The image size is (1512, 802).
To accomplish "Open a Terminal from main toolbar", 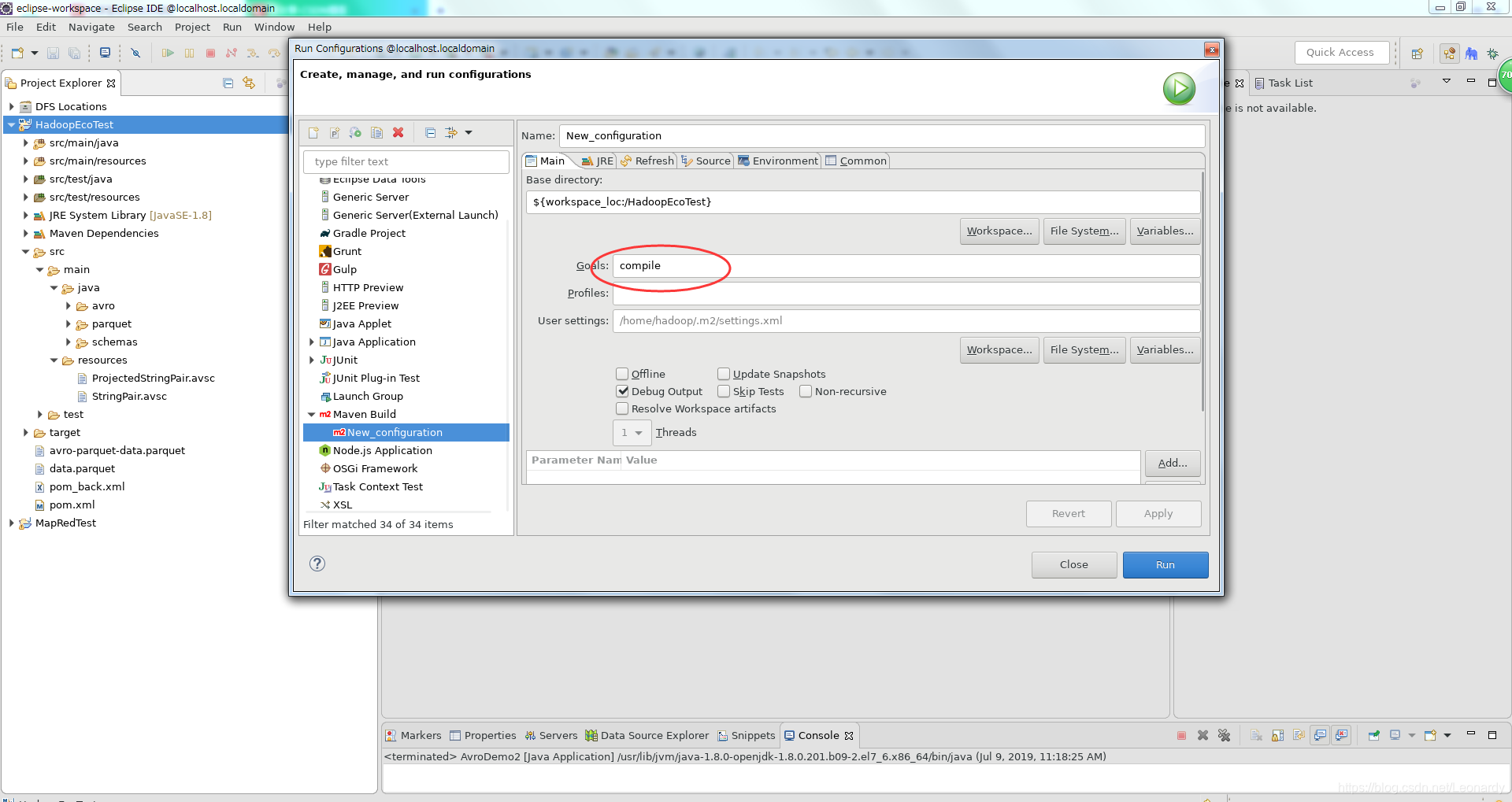I will tap(105, 53).
